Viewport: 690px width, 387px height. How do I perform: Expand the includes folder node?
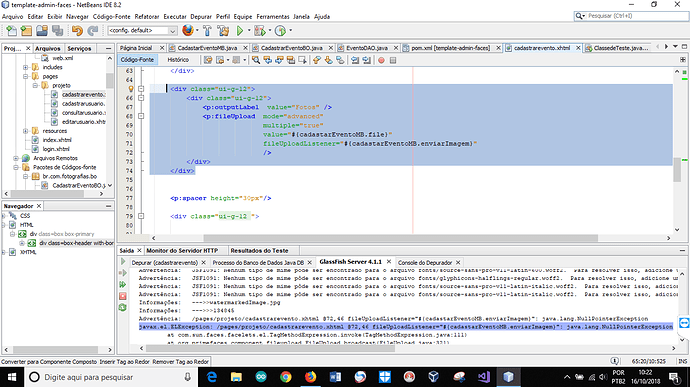26,67
